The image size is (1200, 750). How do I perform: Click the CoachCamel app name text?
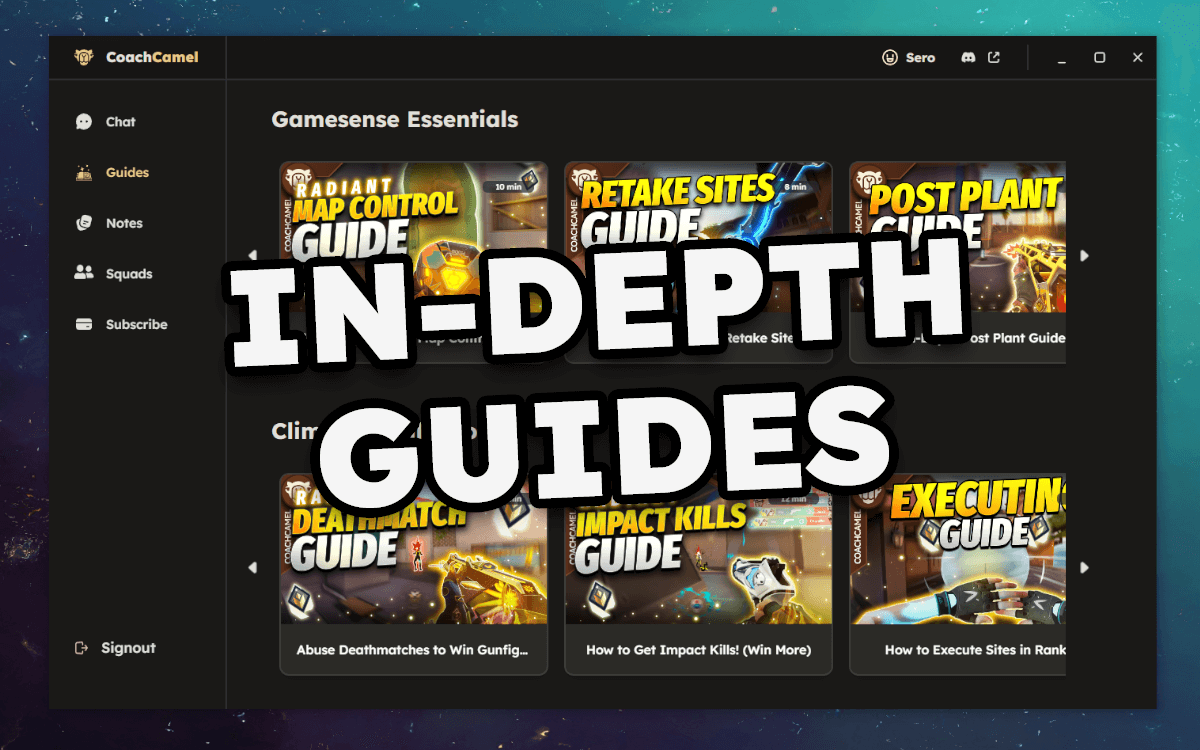[x=152, y=57]
